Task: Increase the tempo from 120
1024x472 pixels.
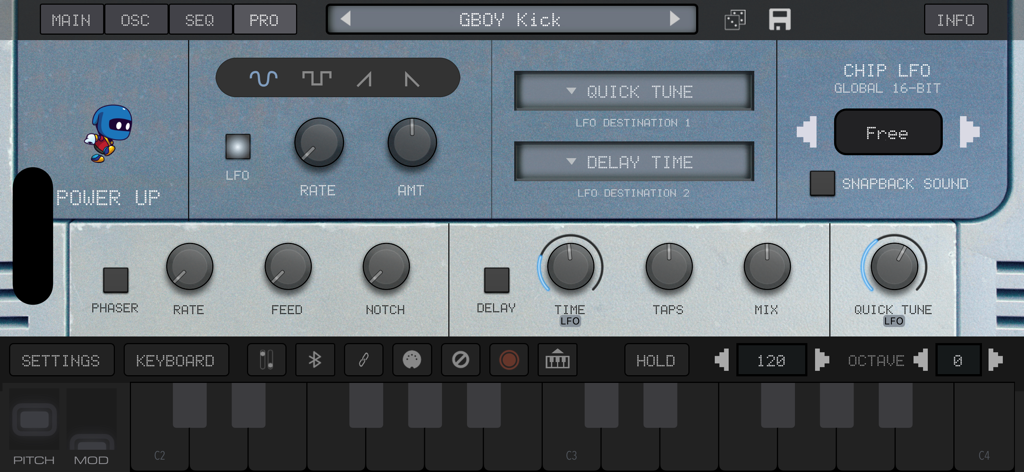Action: (822, 360)
